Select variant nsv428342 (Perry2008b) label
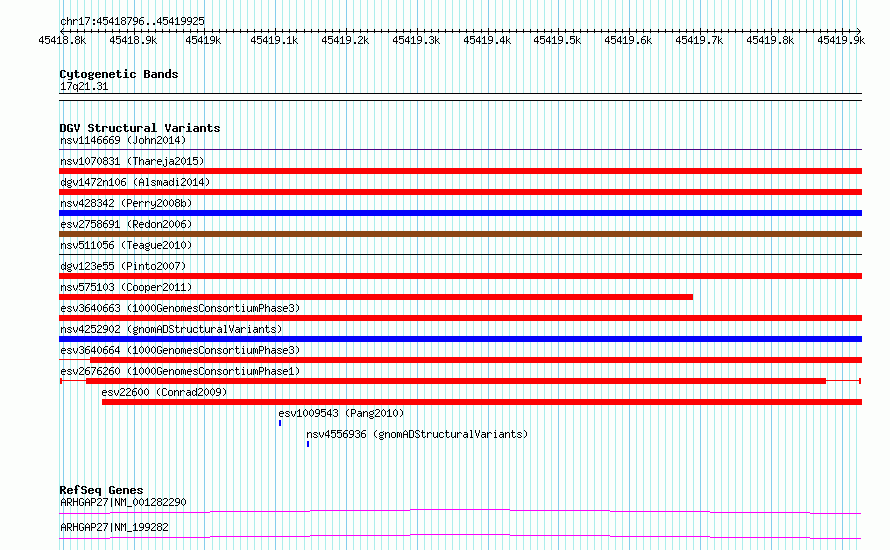This screenshot has width=890, height=550. [126, 203]
